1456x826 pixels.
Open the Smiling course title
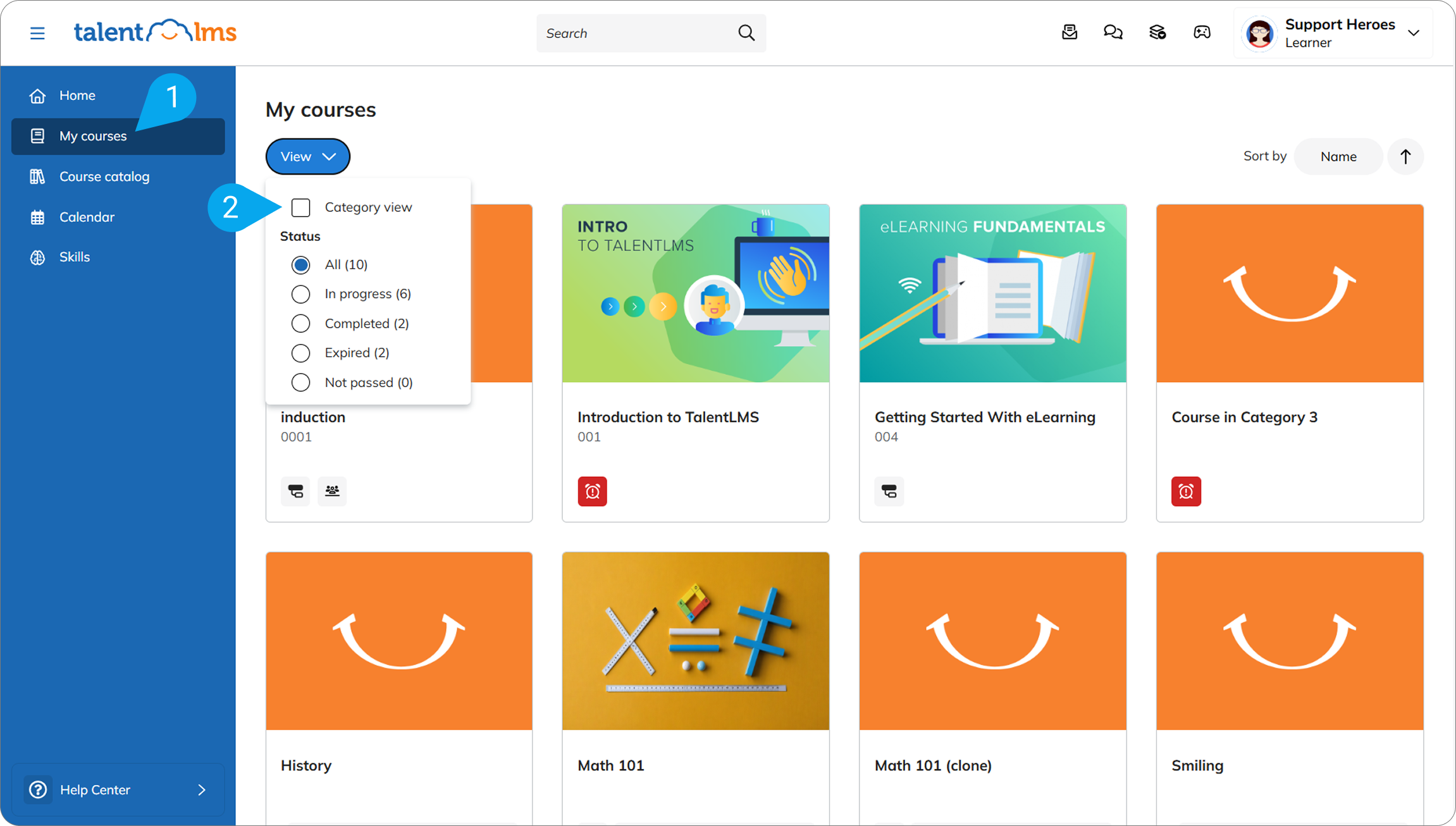pos(1197,765)
